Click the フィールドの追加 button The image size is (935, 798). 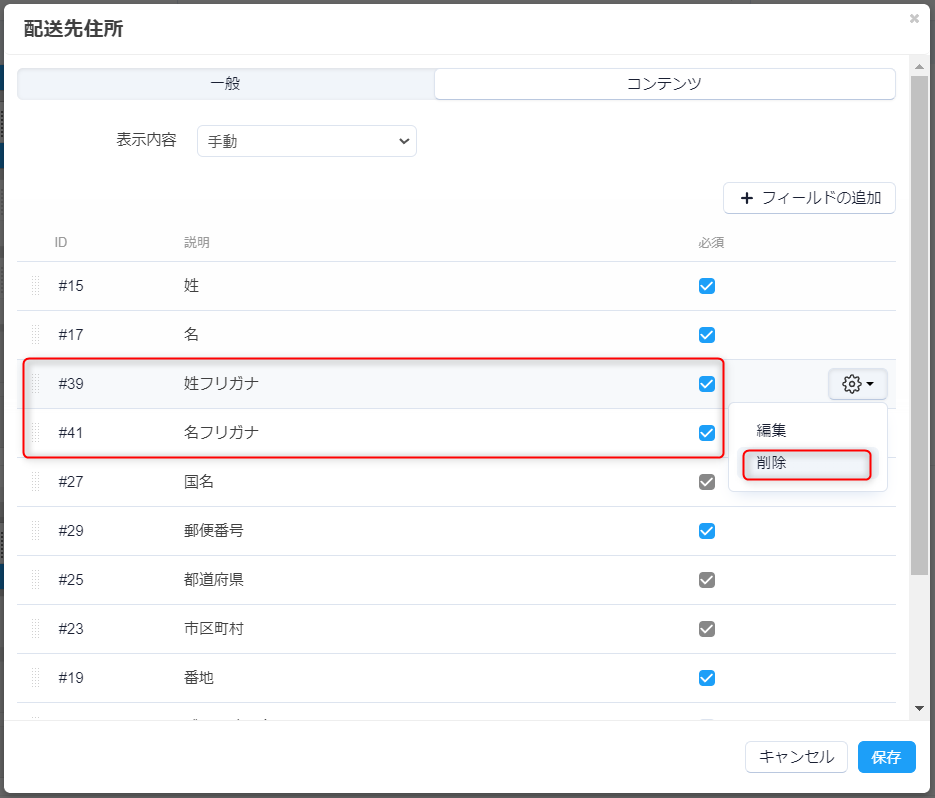pos(809,198)
